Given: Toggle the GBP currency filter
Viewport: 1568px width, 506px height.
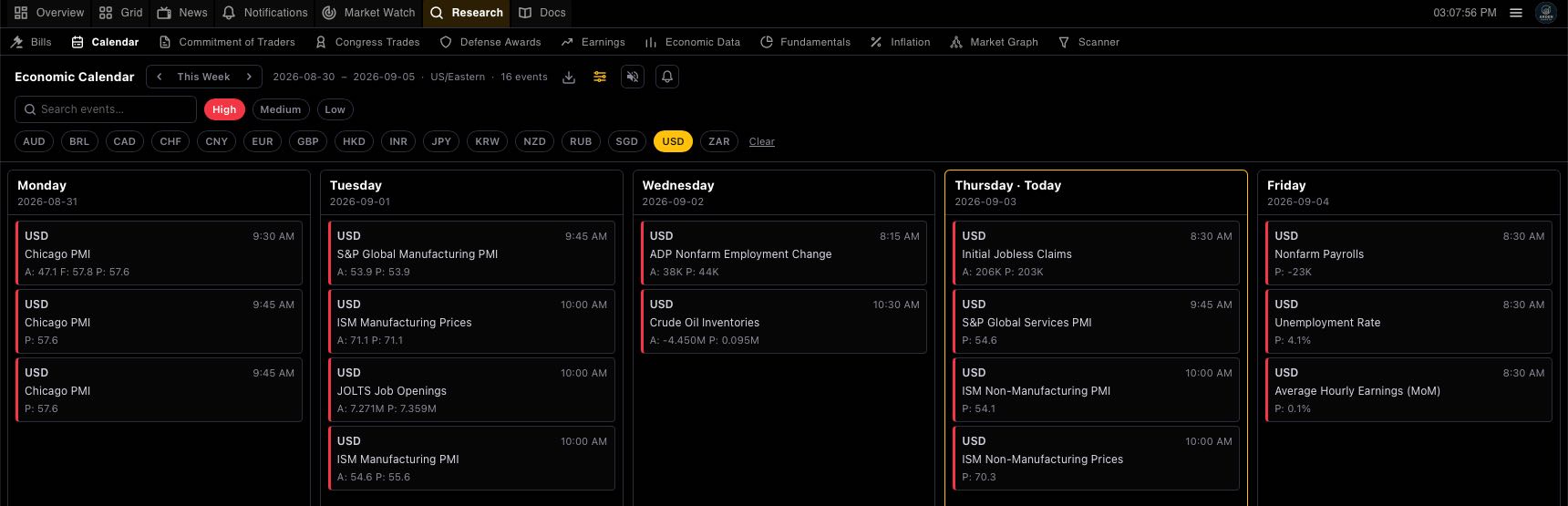Looking at the screenshot, I should 308,141.
